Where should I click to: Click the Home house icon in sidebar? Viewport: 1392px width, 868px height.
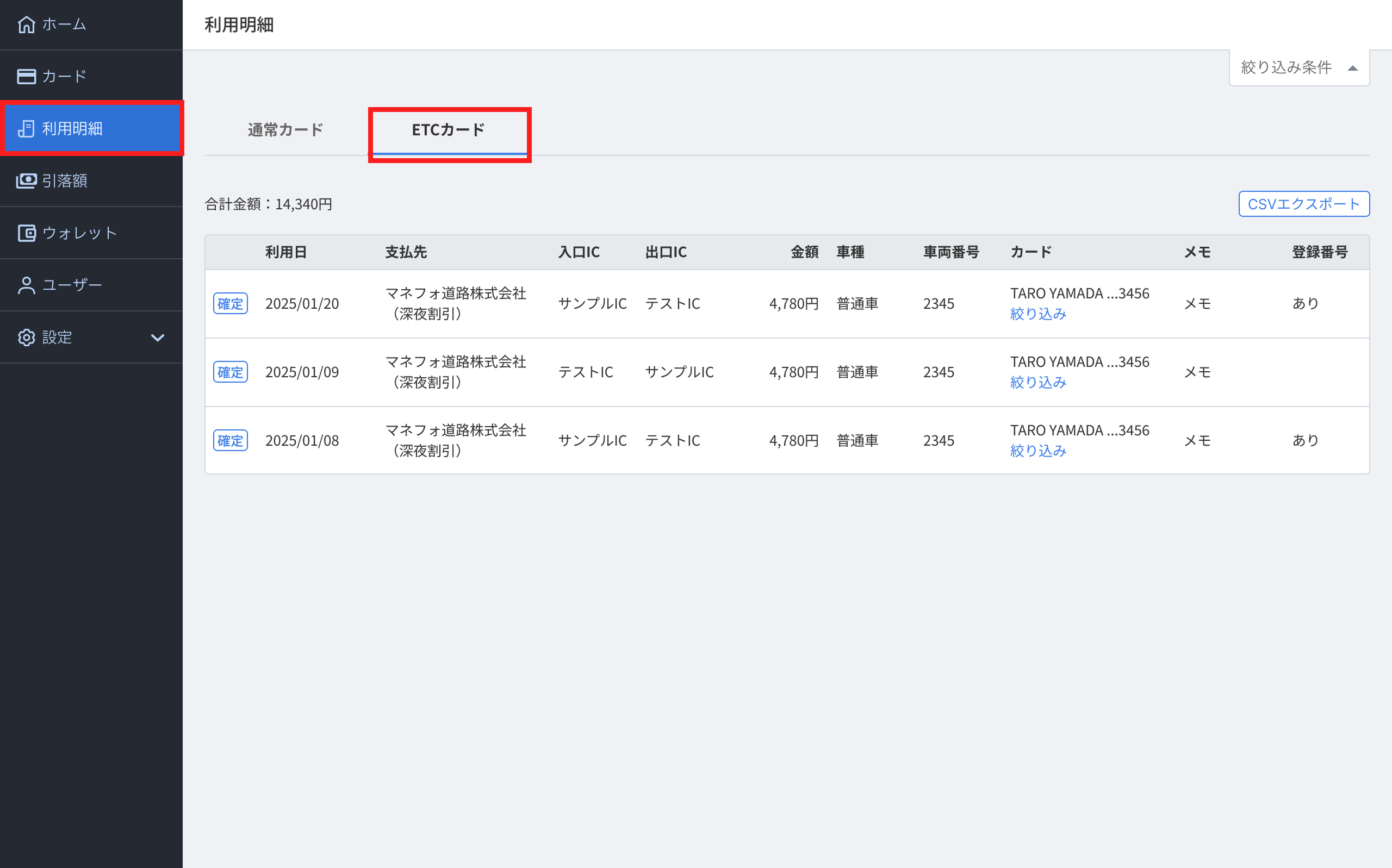point(27,24)
